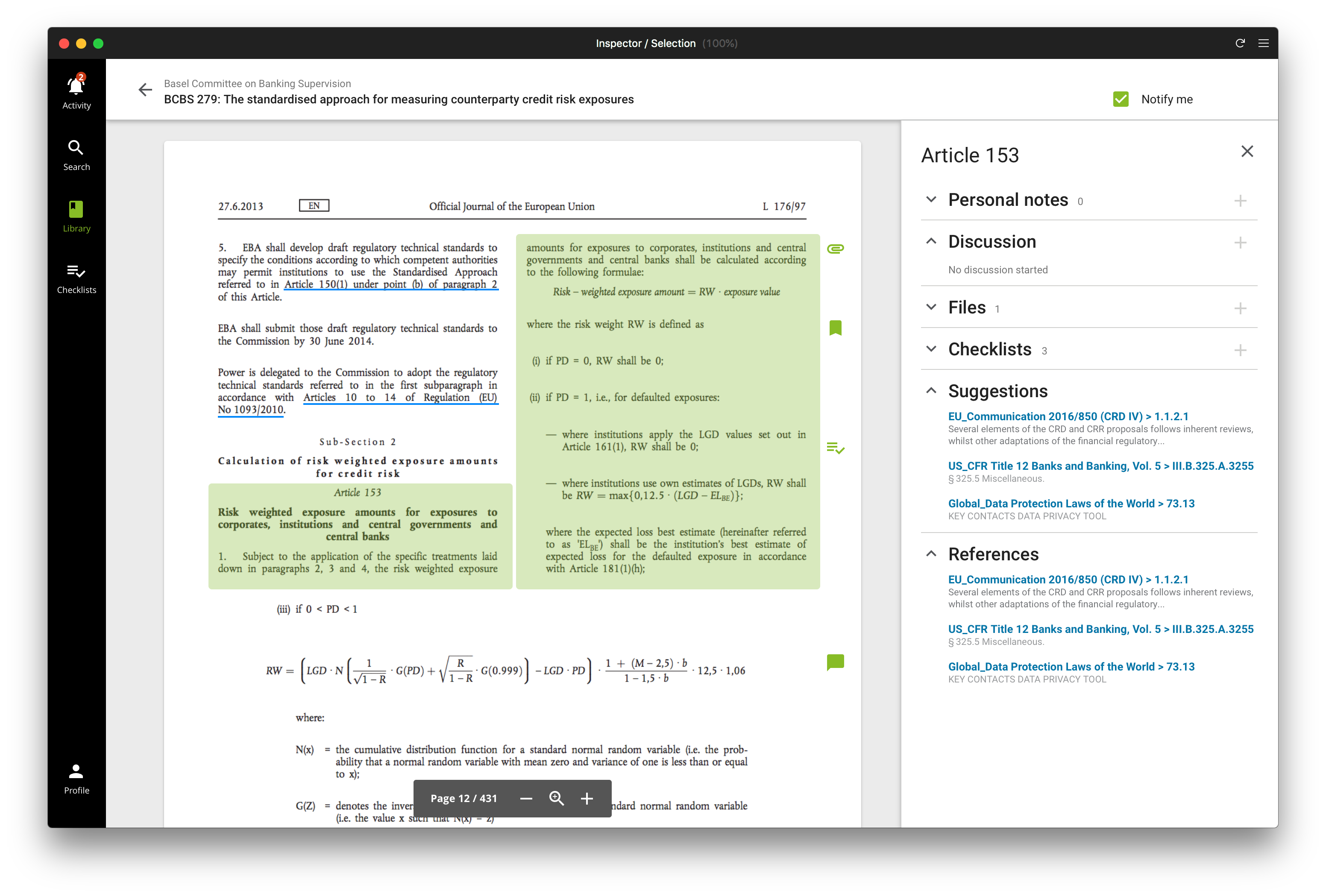
Task: Click the Article 153 panel heading
Action: click(969, 155)
